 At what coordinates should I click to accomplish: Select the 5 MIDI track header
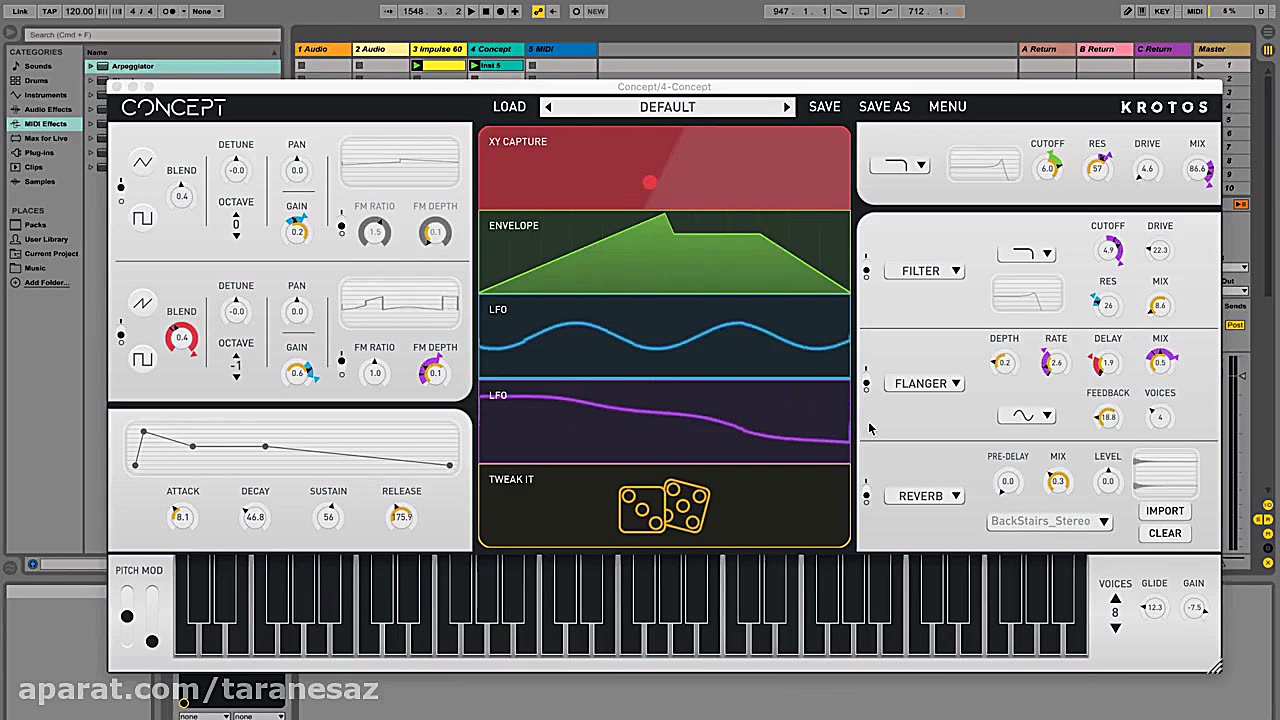pyautogui.click(x=562, y=49)
